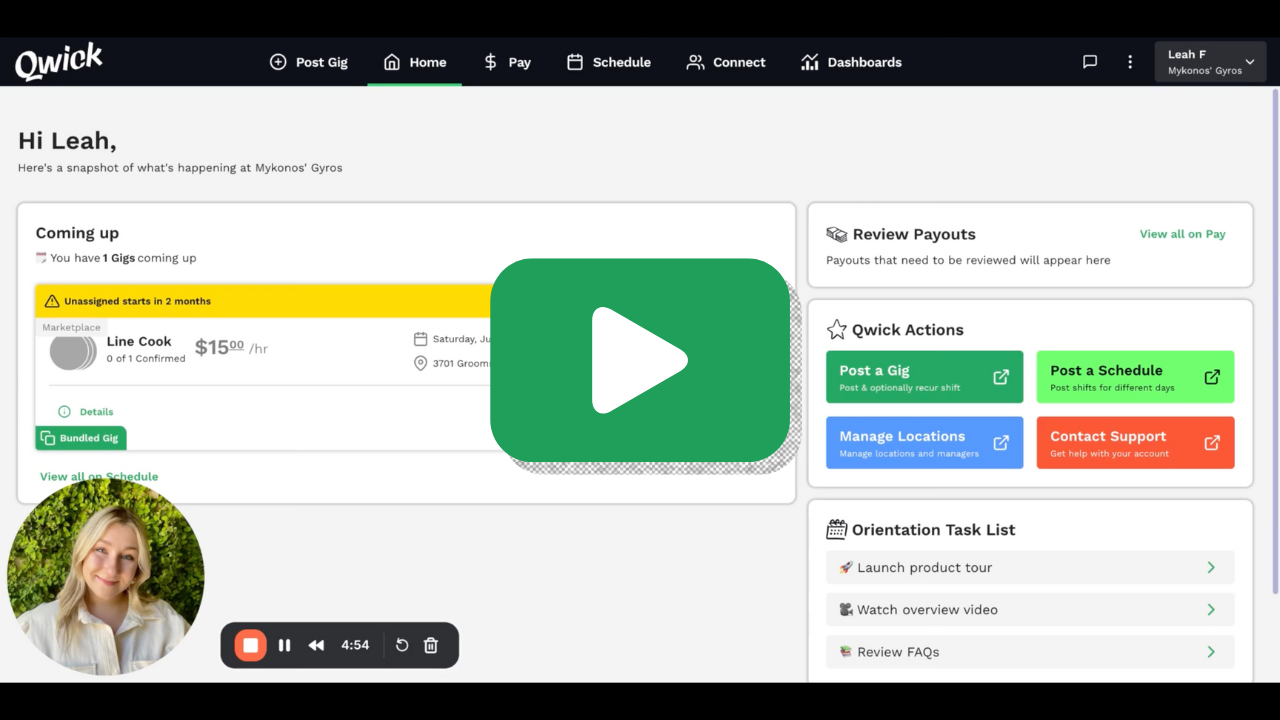Click the Bundled Gig badge
The image size is (1280, 720).
pyautogui.click(x=81, y=438)
